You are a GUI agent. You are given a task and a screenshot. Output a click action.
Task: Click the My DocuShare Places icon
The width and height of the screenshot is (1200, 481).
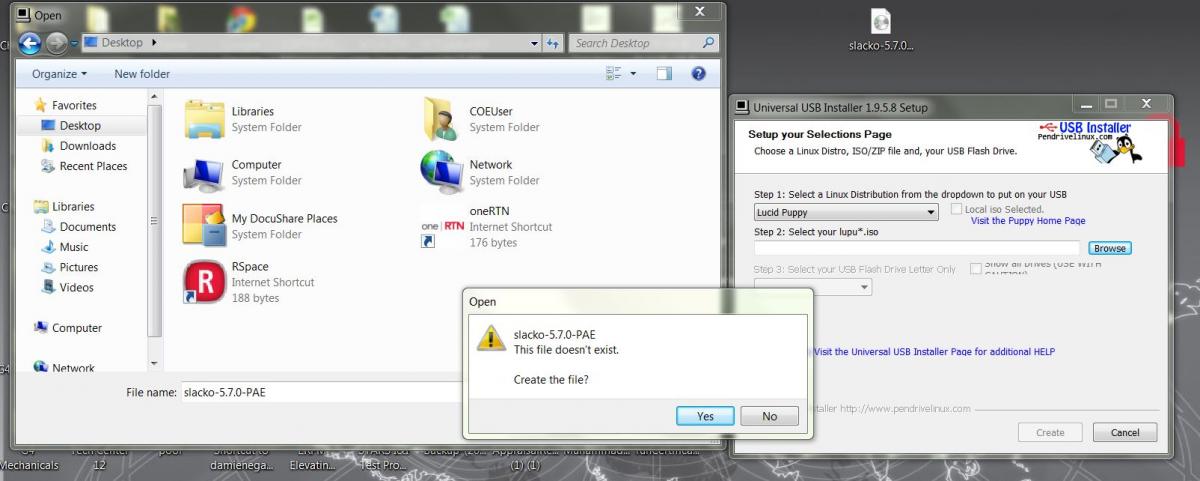pos(204,225)
